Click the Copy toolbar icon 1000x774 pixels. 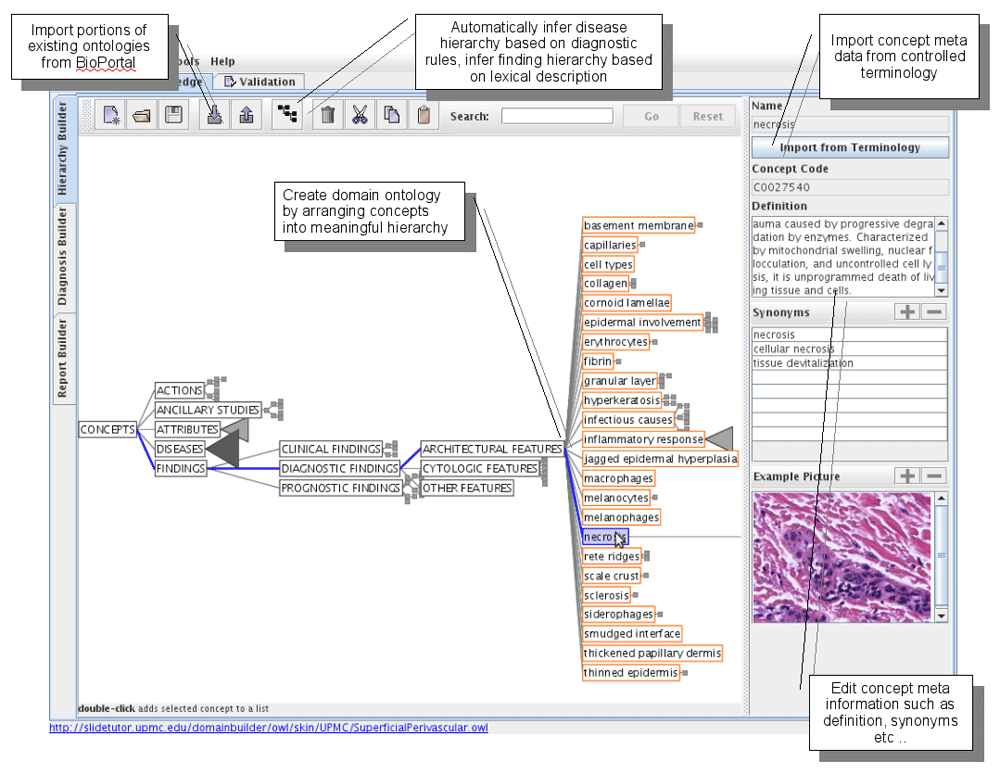[x=392, y=115]
